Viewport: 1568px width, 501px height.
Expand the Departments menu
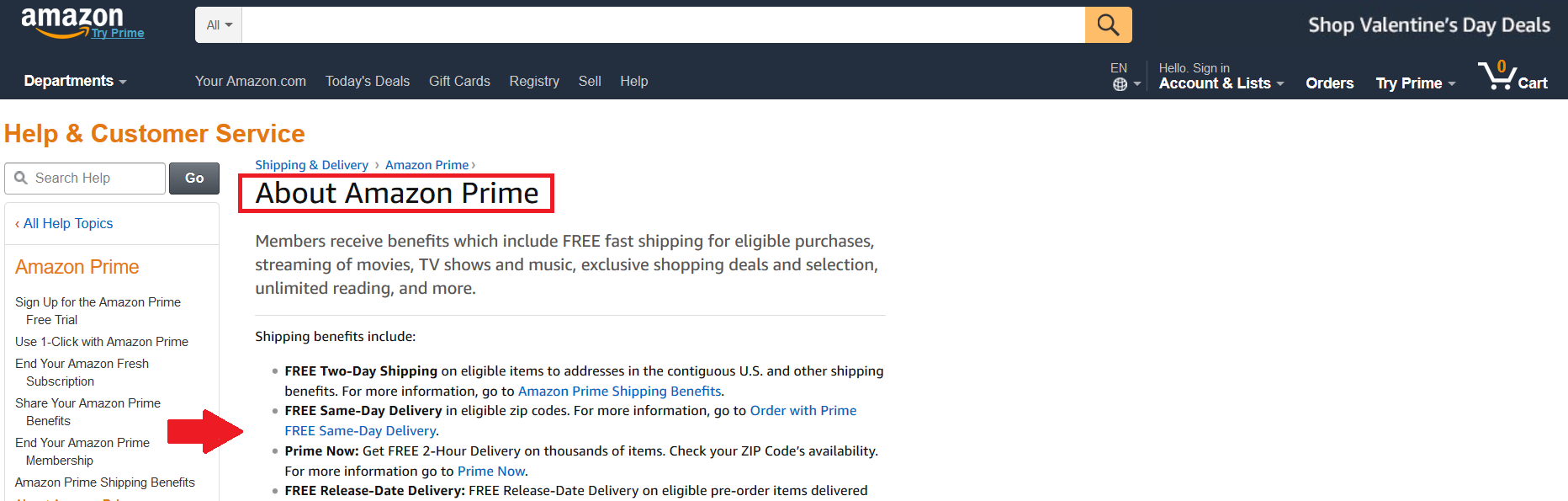[x=75, y=81]
